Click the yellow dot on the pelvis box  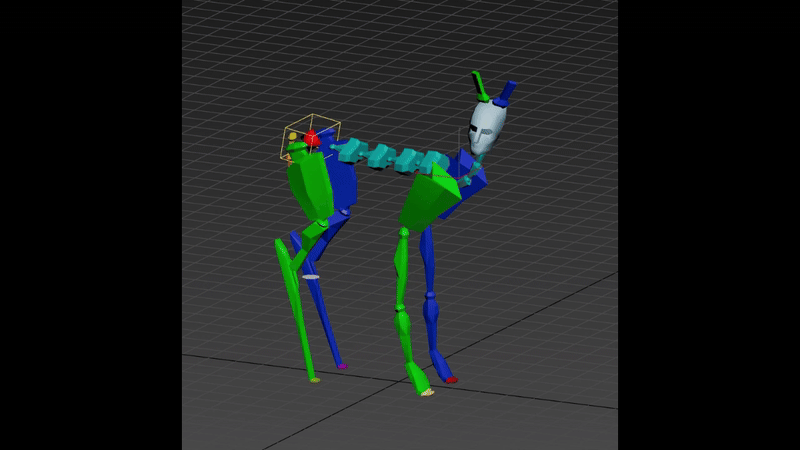click(x=292, y=135)
